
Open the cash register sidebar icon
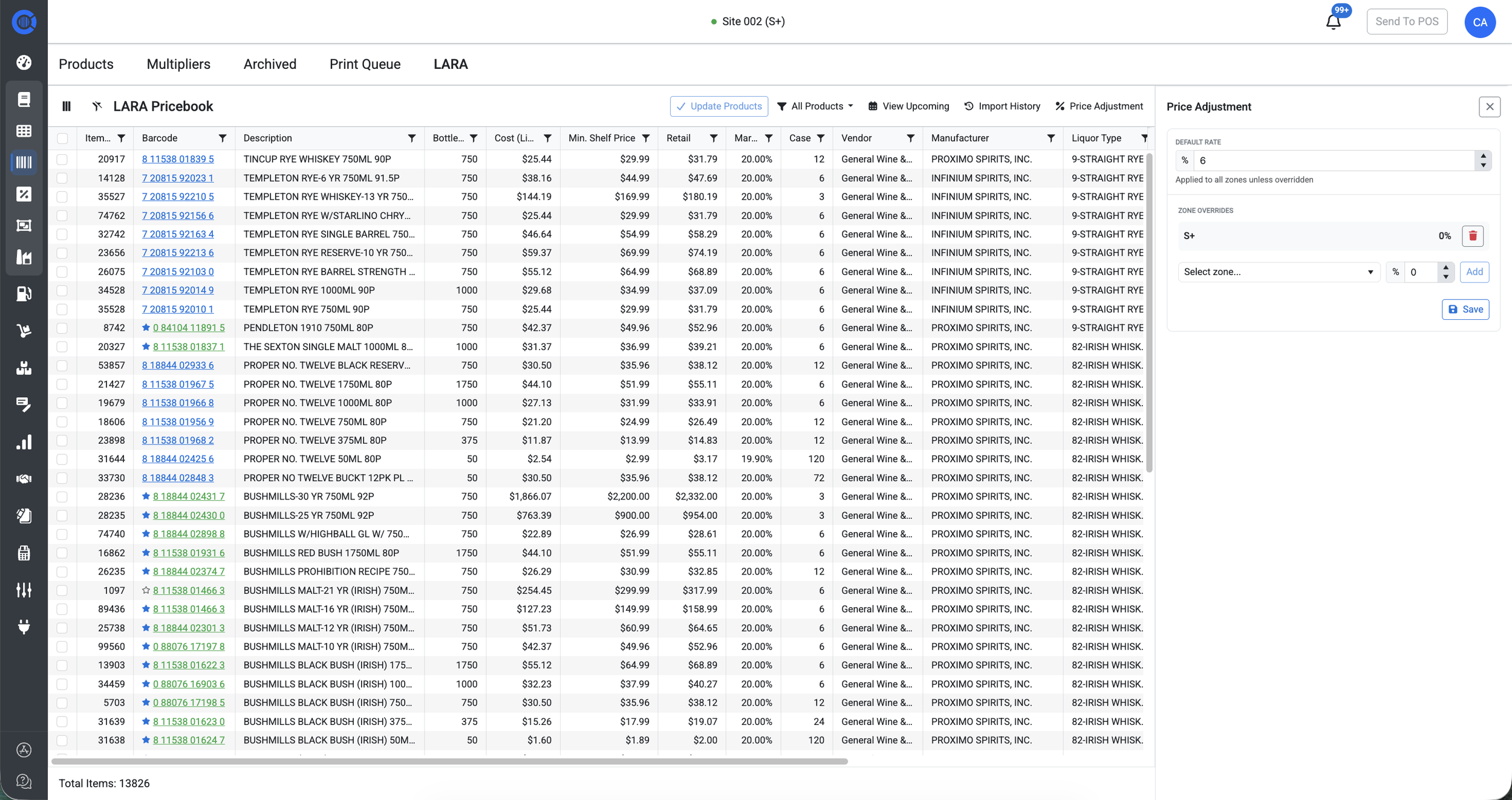[24, 553]
